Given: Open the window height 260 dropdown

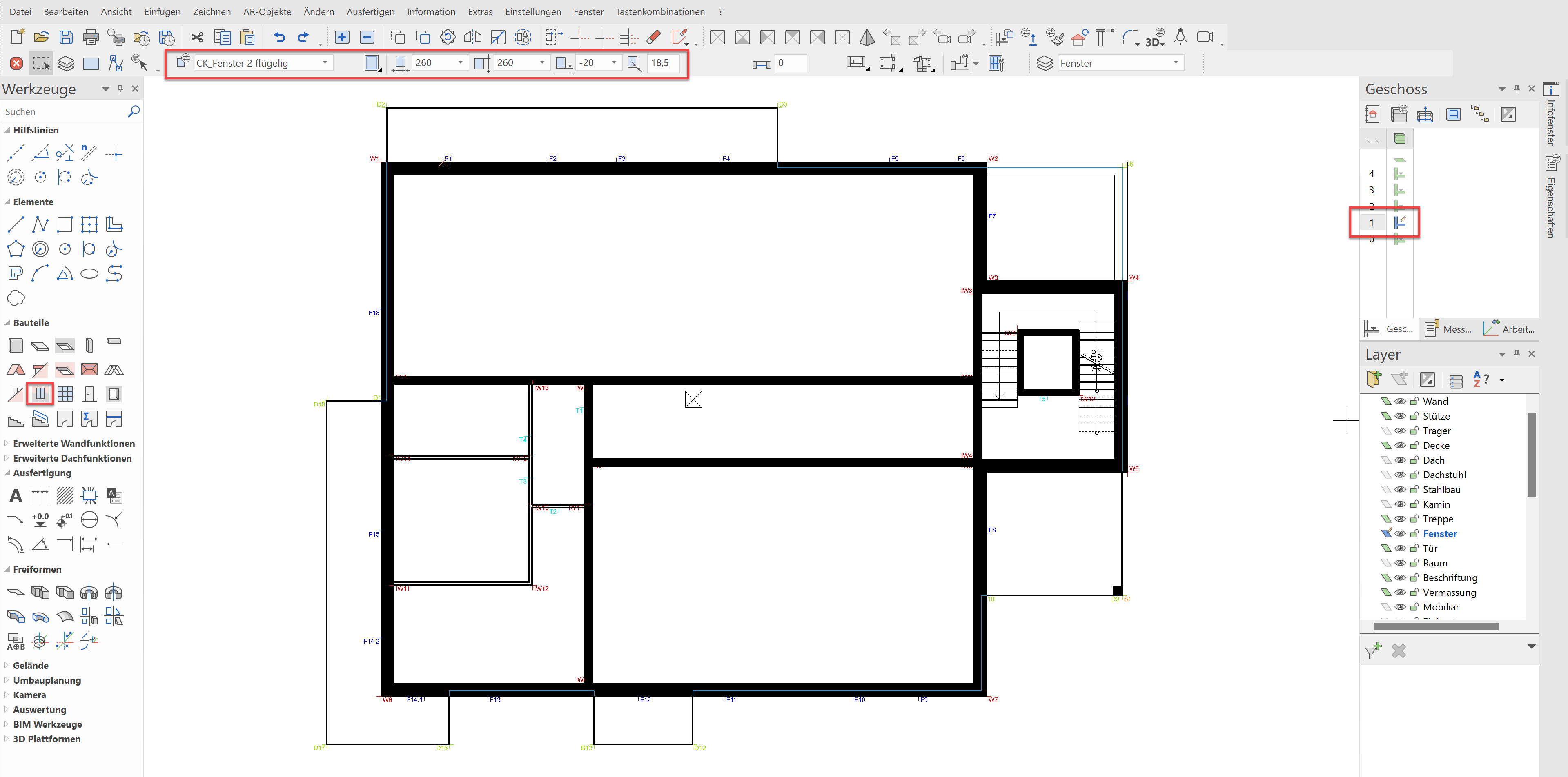Looking at the screenshot, I should [542, 63].
